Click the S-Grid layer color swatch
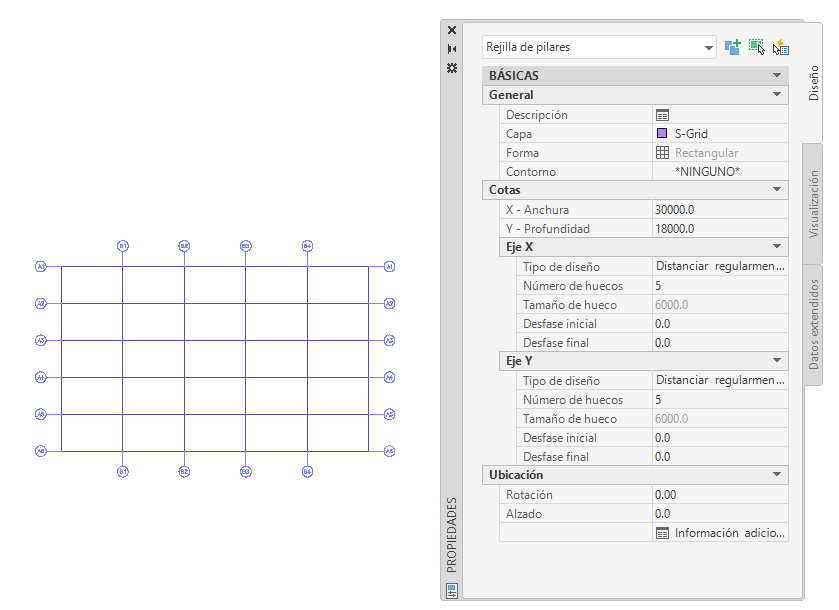Image resolution: width=839 pixels, height=610 pixels. coord(662,134)
